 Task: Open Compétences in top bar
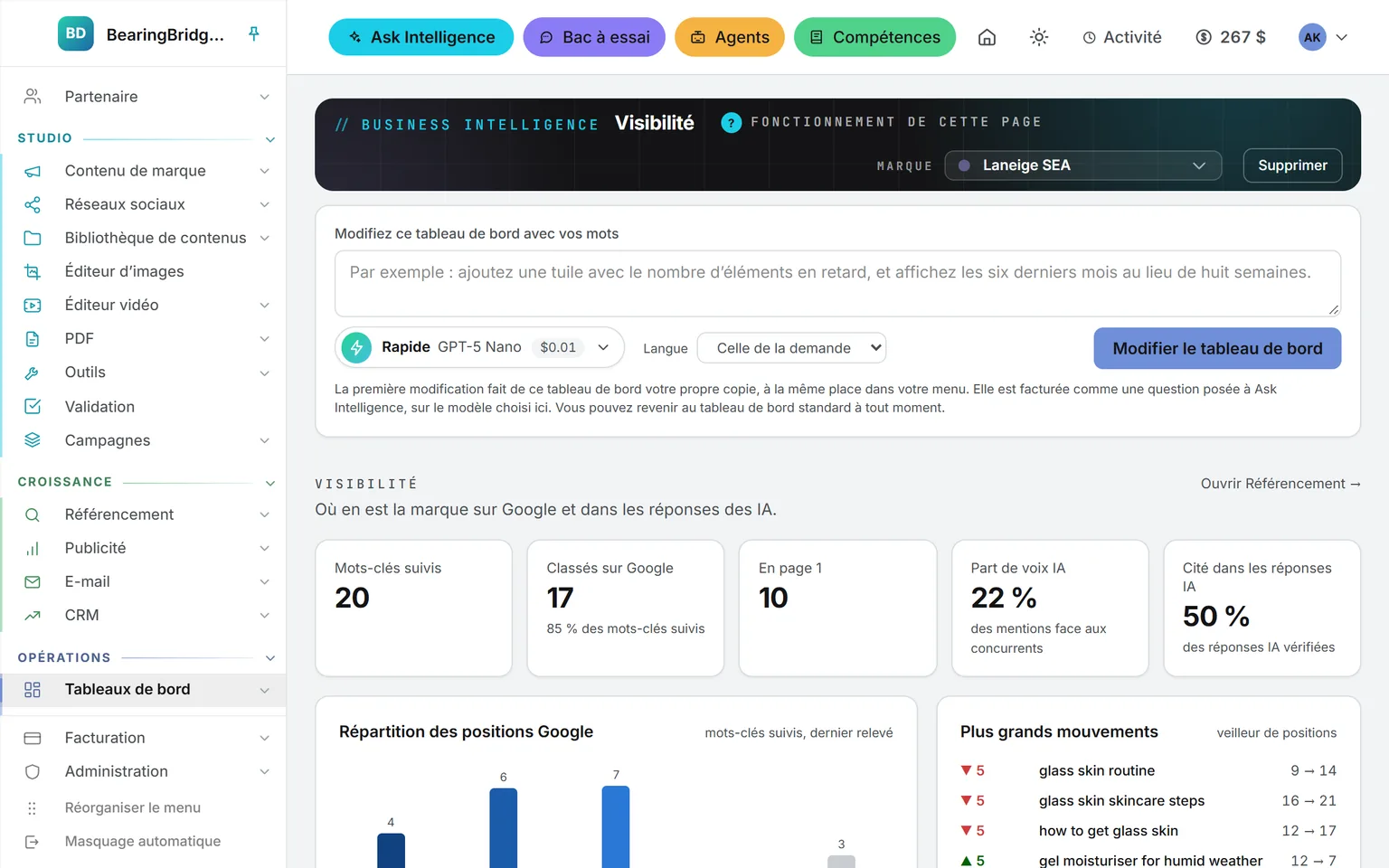click(x=874, y=37)
